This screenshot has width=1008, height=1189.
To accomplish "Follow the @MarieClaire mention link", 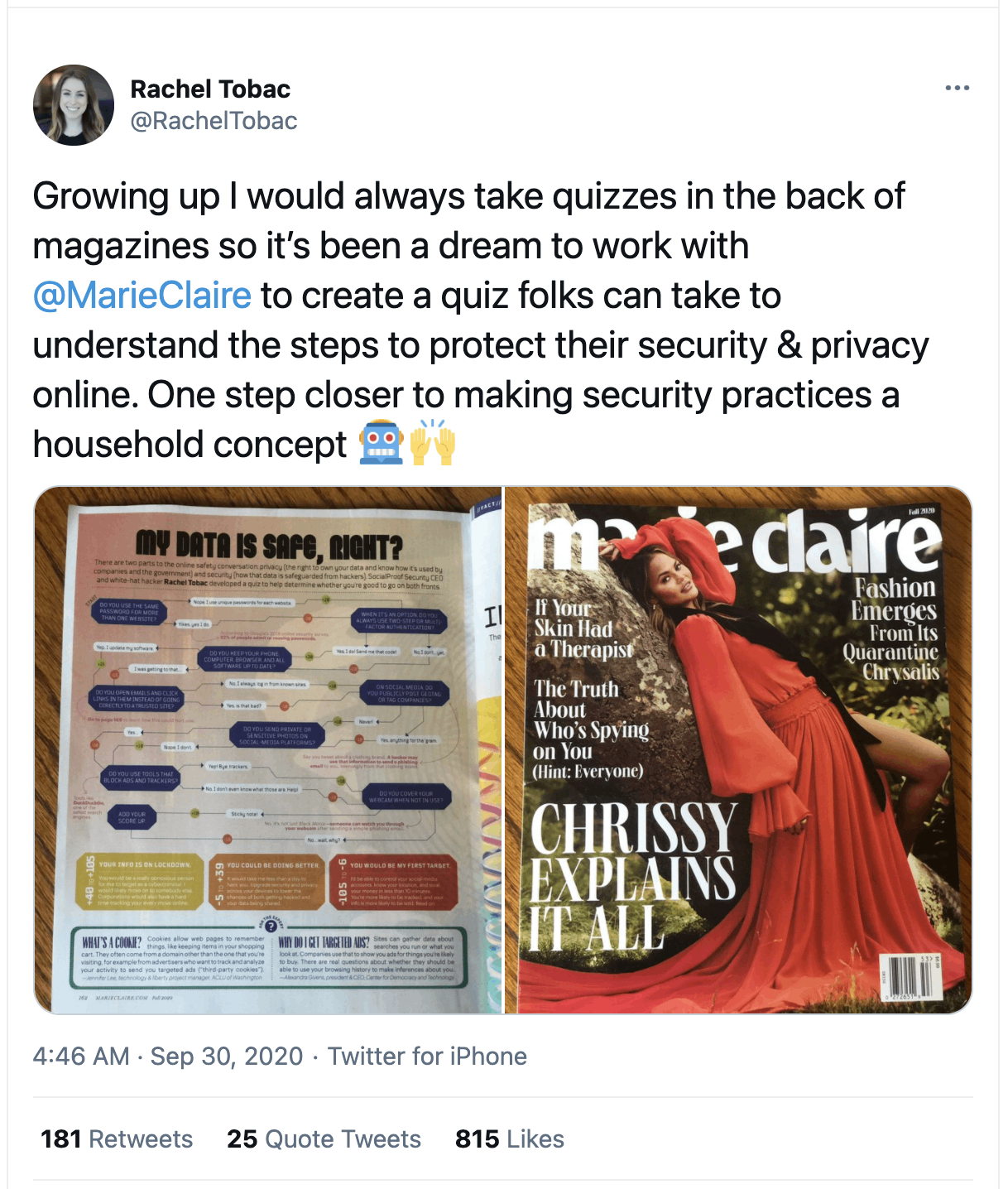I will coord(142,296).
